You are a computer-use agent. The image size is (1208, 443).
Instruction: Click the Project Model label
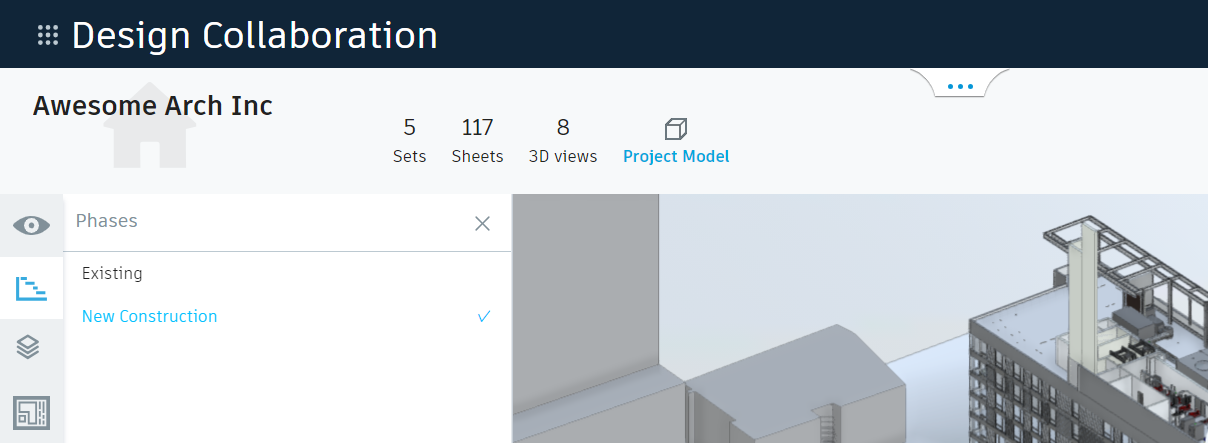[676, 157]
